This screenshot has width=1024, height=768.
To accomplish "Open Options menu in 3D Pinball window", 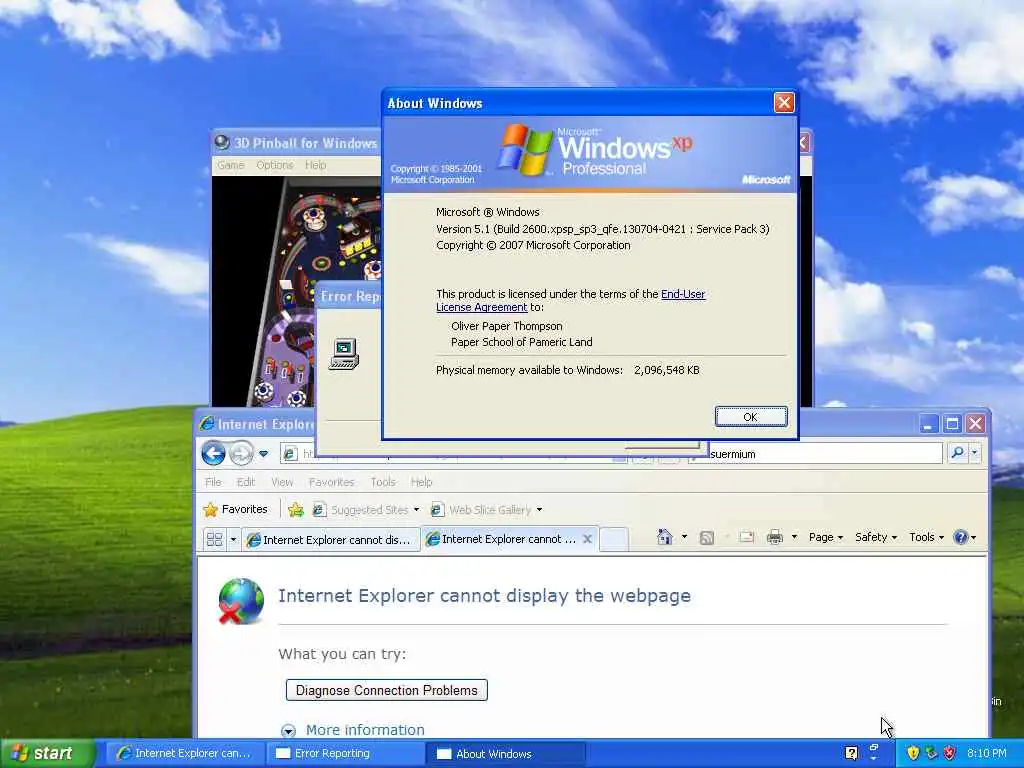I will [275, 165].
